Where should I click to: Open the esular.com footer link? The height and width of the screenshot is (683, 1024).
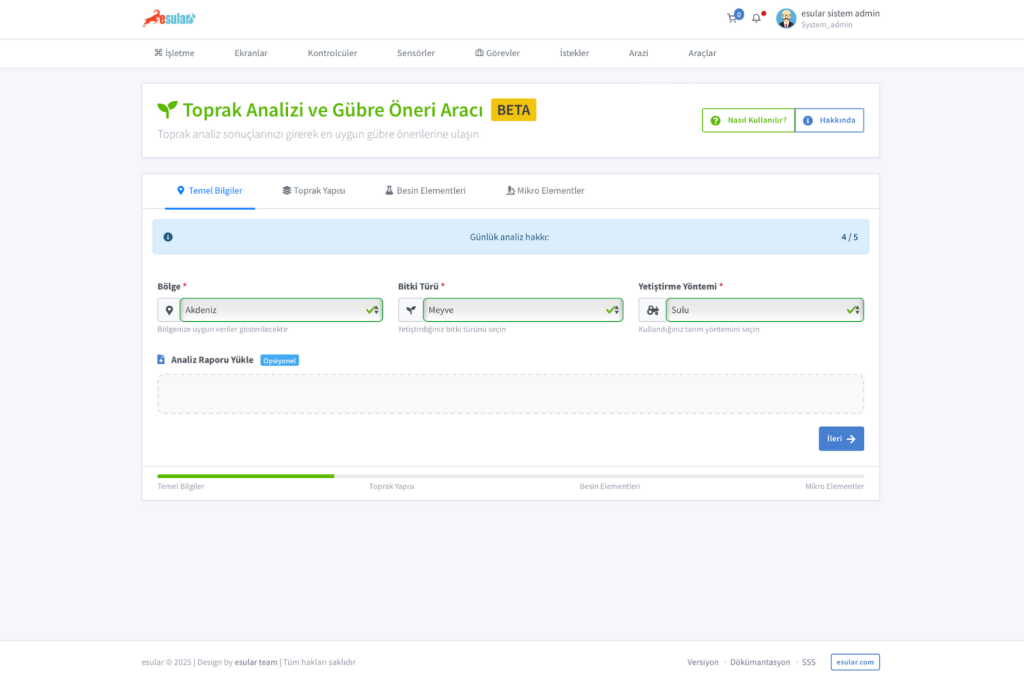tap(855, 662)
